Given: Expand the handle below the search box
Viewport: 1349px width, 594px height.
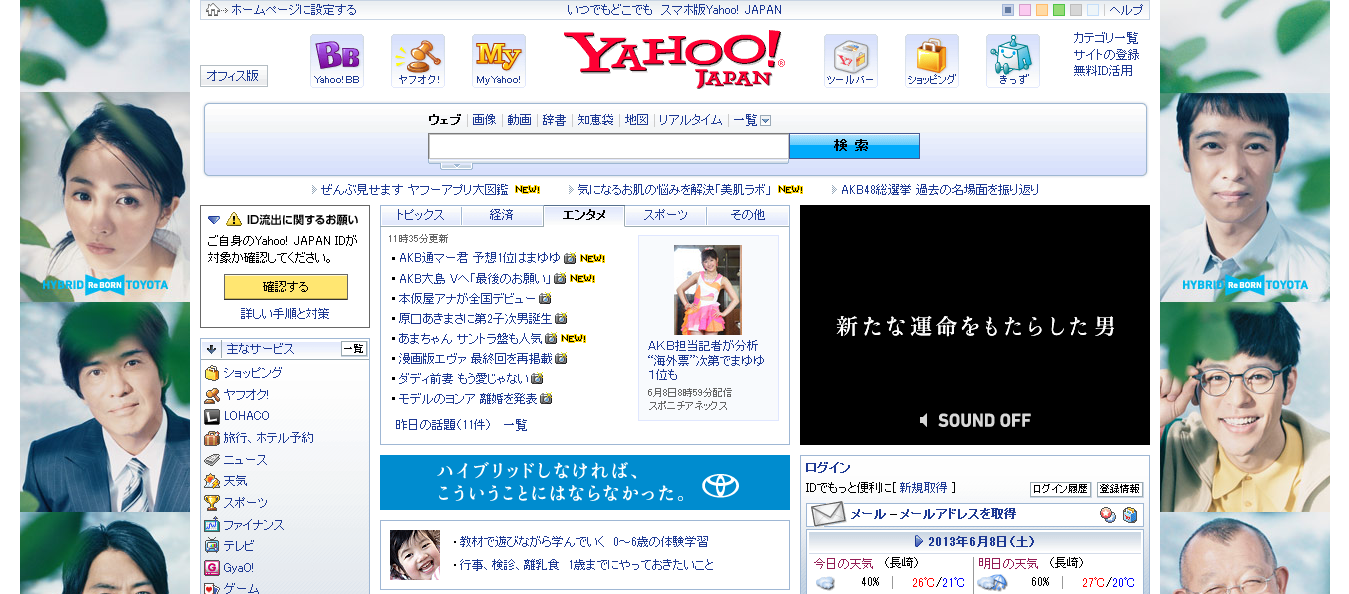Looking at the screenshot, I should point(456,165).
